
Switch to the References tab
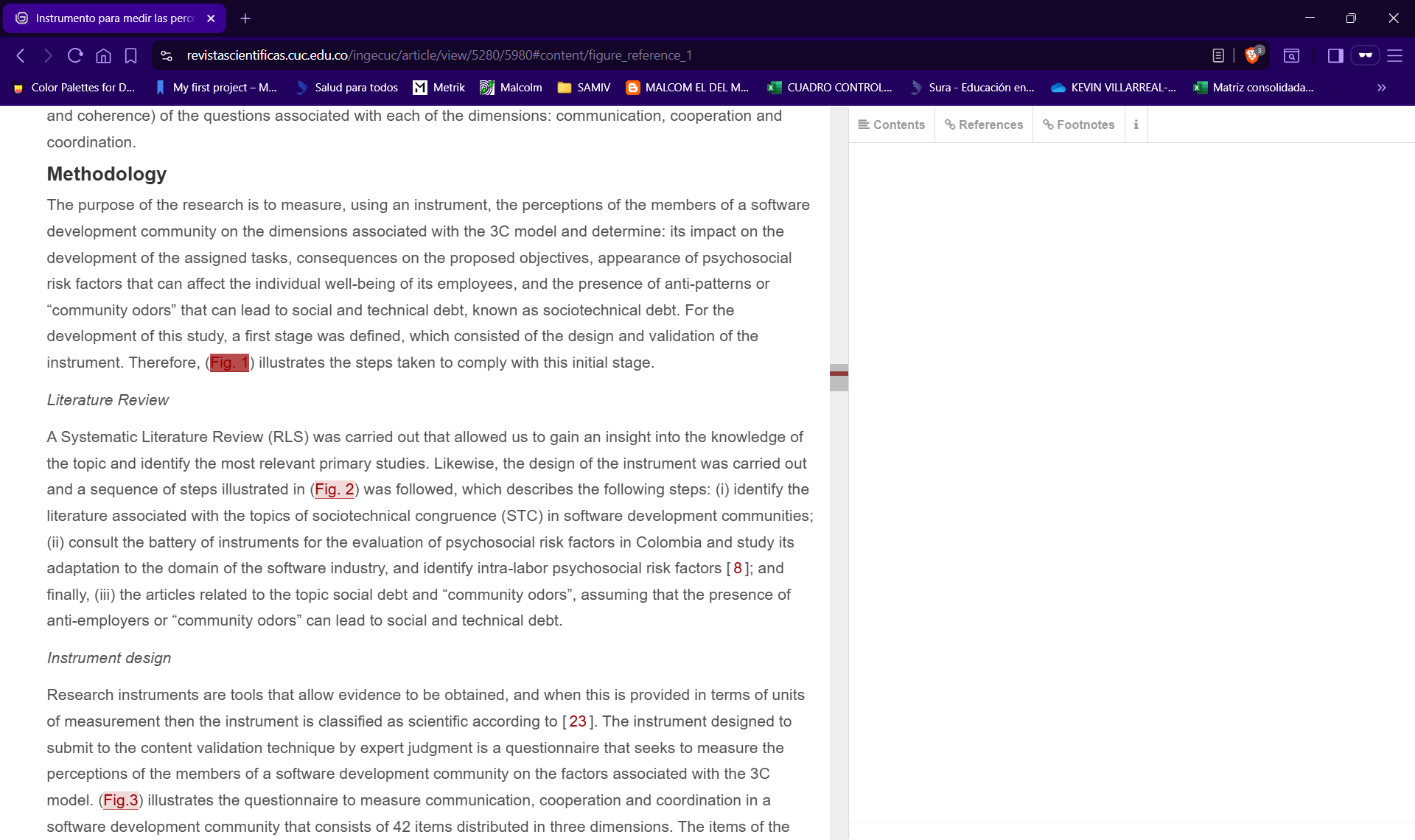click(x=984, y=125)
